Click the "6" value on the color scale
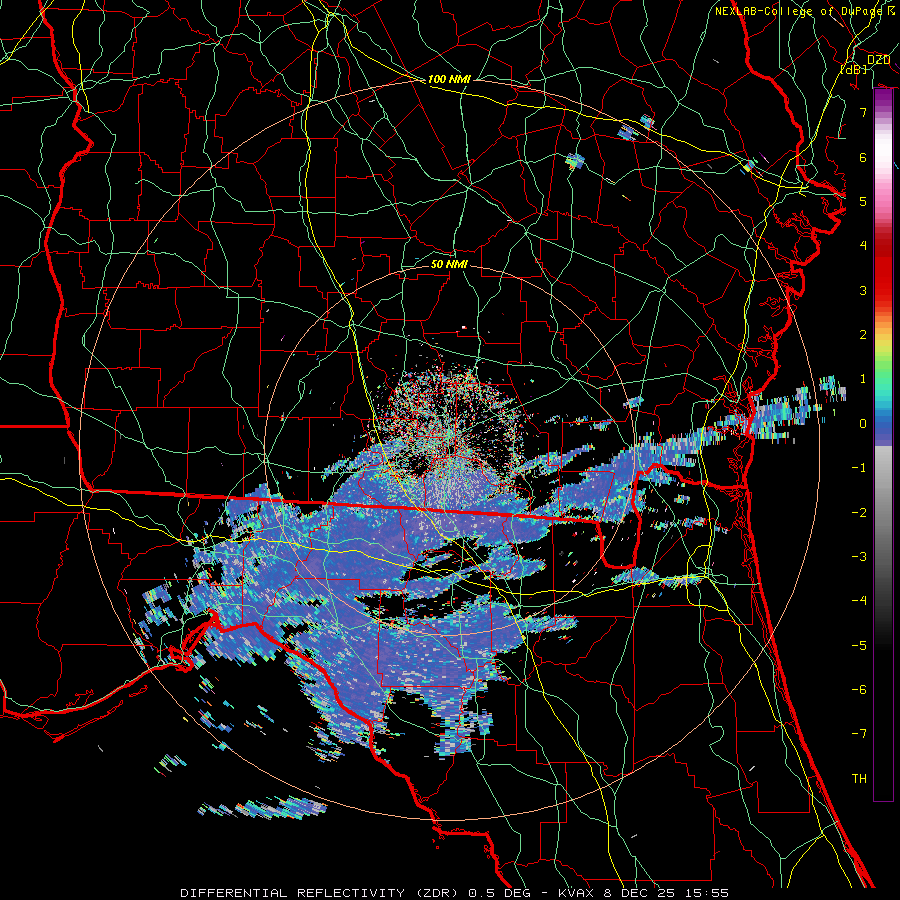Screen dimensions: 900x900 (863, 157)
